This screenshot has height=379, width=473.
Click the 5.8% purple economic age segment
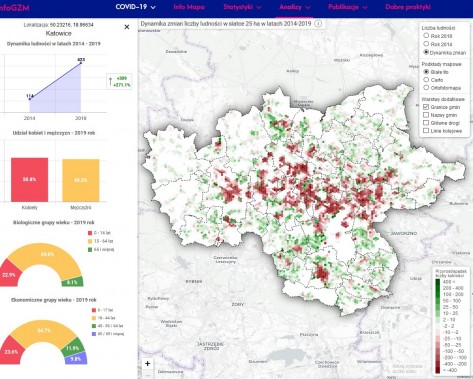coord(76,359)
